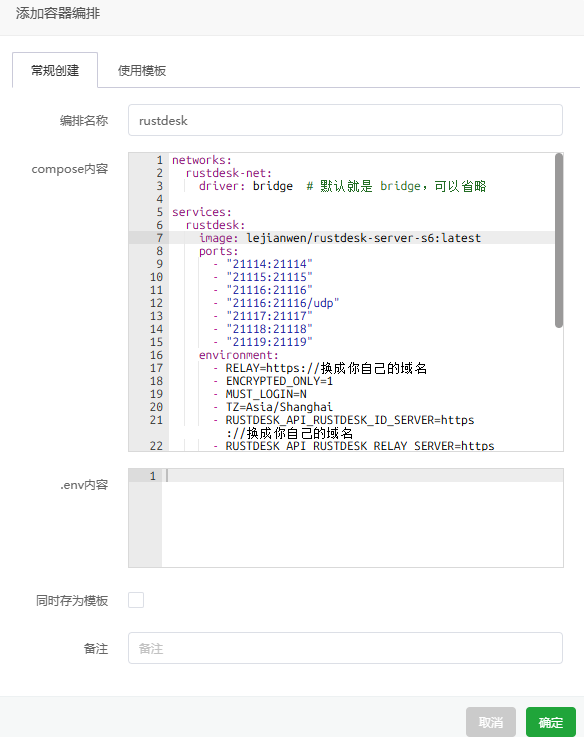Focus the 备注 input field
The height and width of the screenshot is (737, 584).
click(x=345, y=648)
